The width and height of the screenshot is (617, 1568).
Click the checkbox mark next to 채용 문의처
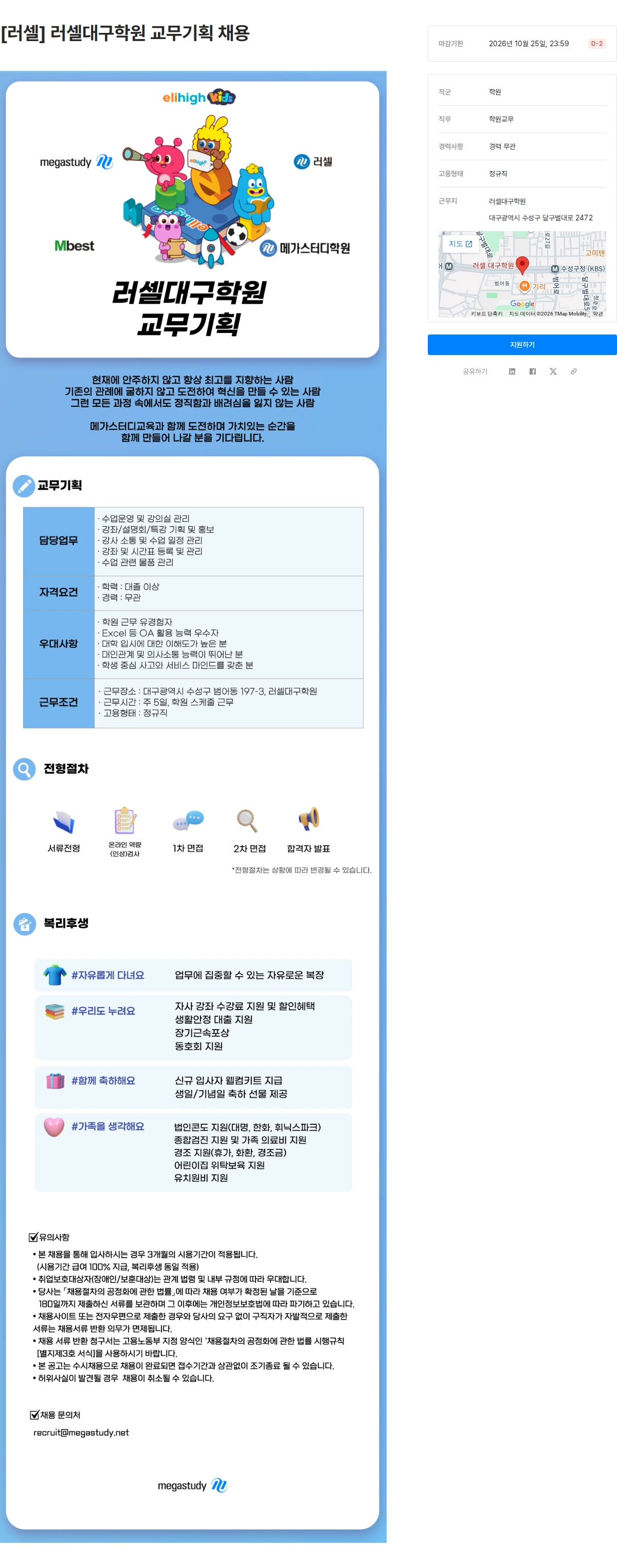(35, 1414)
